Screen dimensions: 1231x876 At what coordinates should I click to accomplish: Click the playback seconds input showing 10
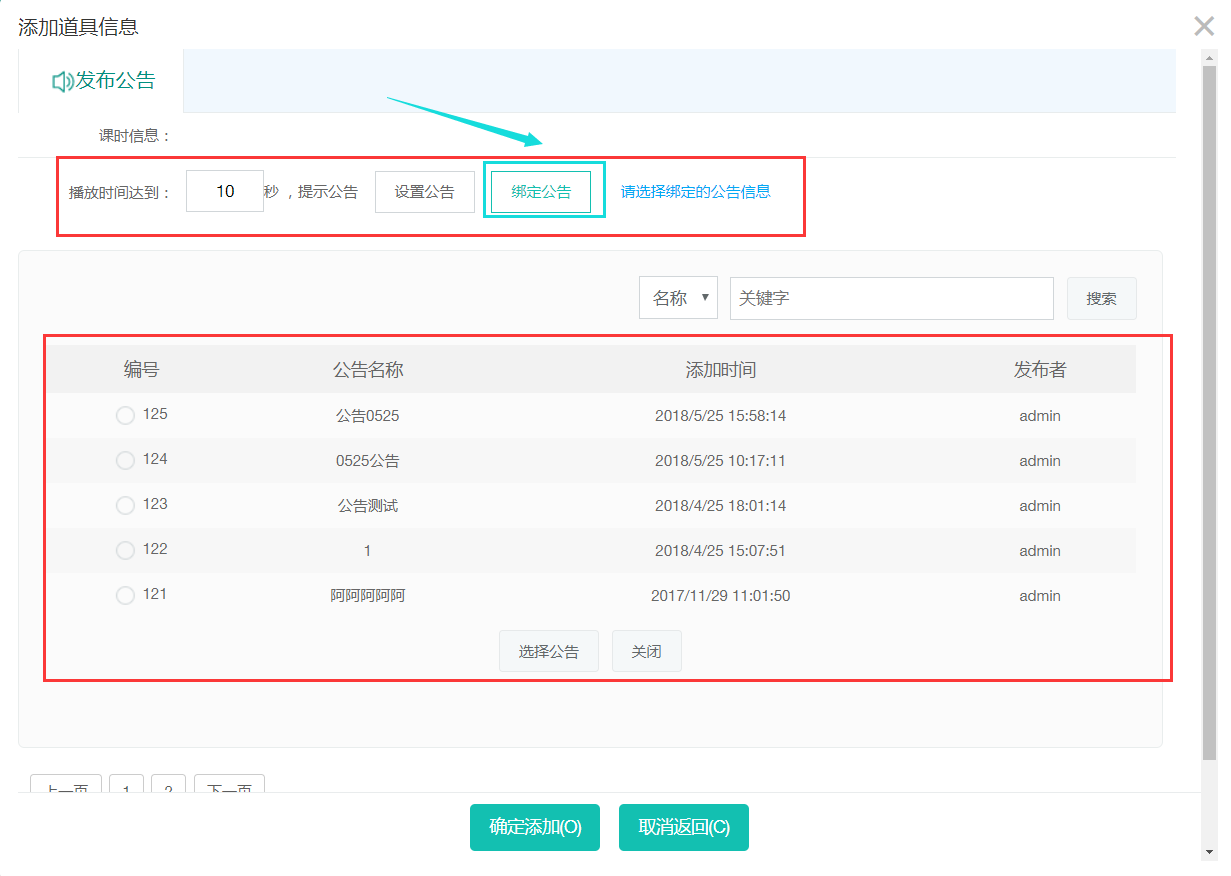tap(225, 191)
